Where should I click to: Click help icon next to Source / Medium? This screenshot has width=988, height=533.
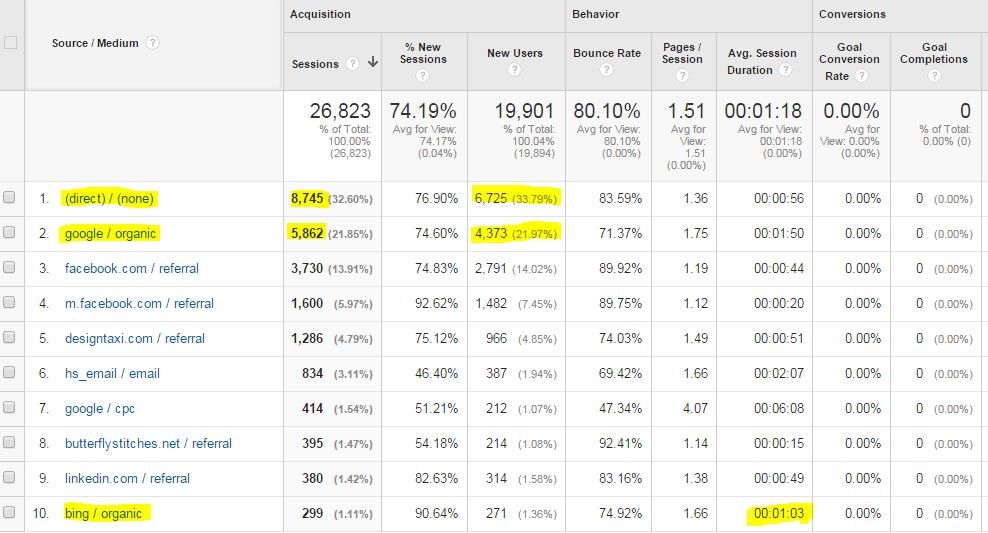[x=153, y=43]
